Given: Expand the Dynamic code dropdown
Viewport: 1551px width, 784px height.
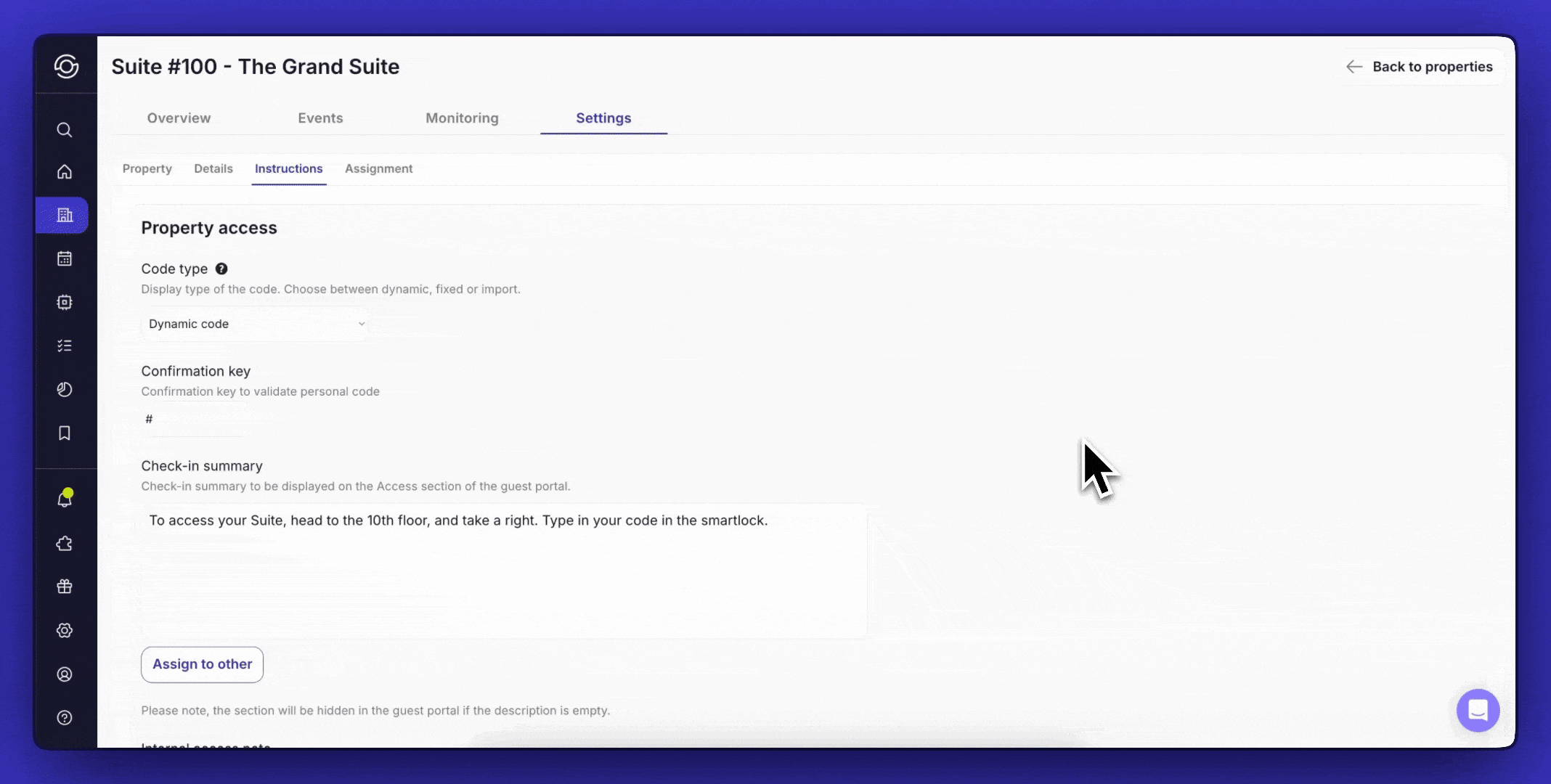Looking at the screenshot, I should point(255,324).
